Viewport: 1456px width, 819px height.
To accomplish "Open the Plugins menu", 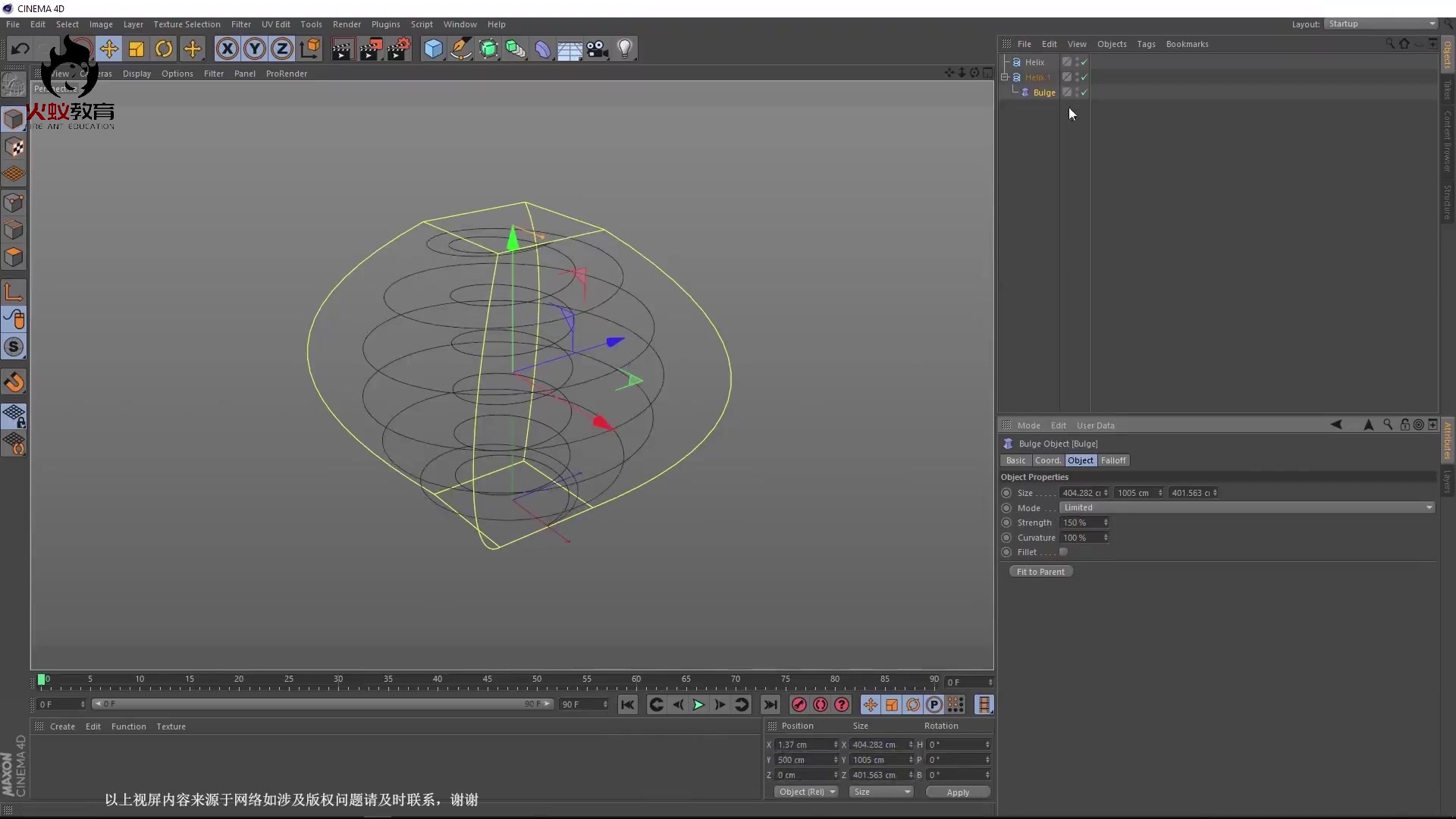I will pos(385,24).
